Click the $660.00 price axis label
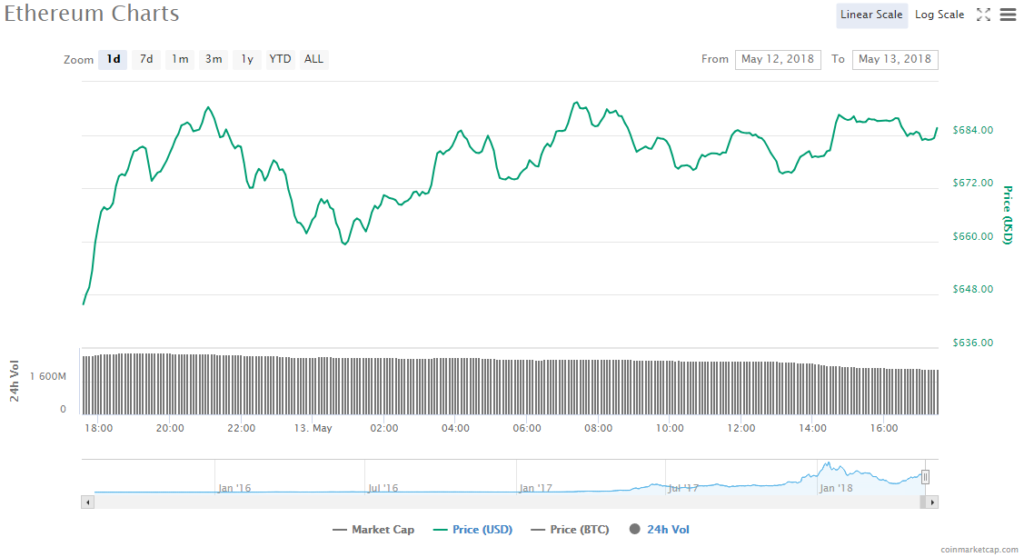Image resolution: width=1024 pixels, height=557 pixels. tap(972, 236)
